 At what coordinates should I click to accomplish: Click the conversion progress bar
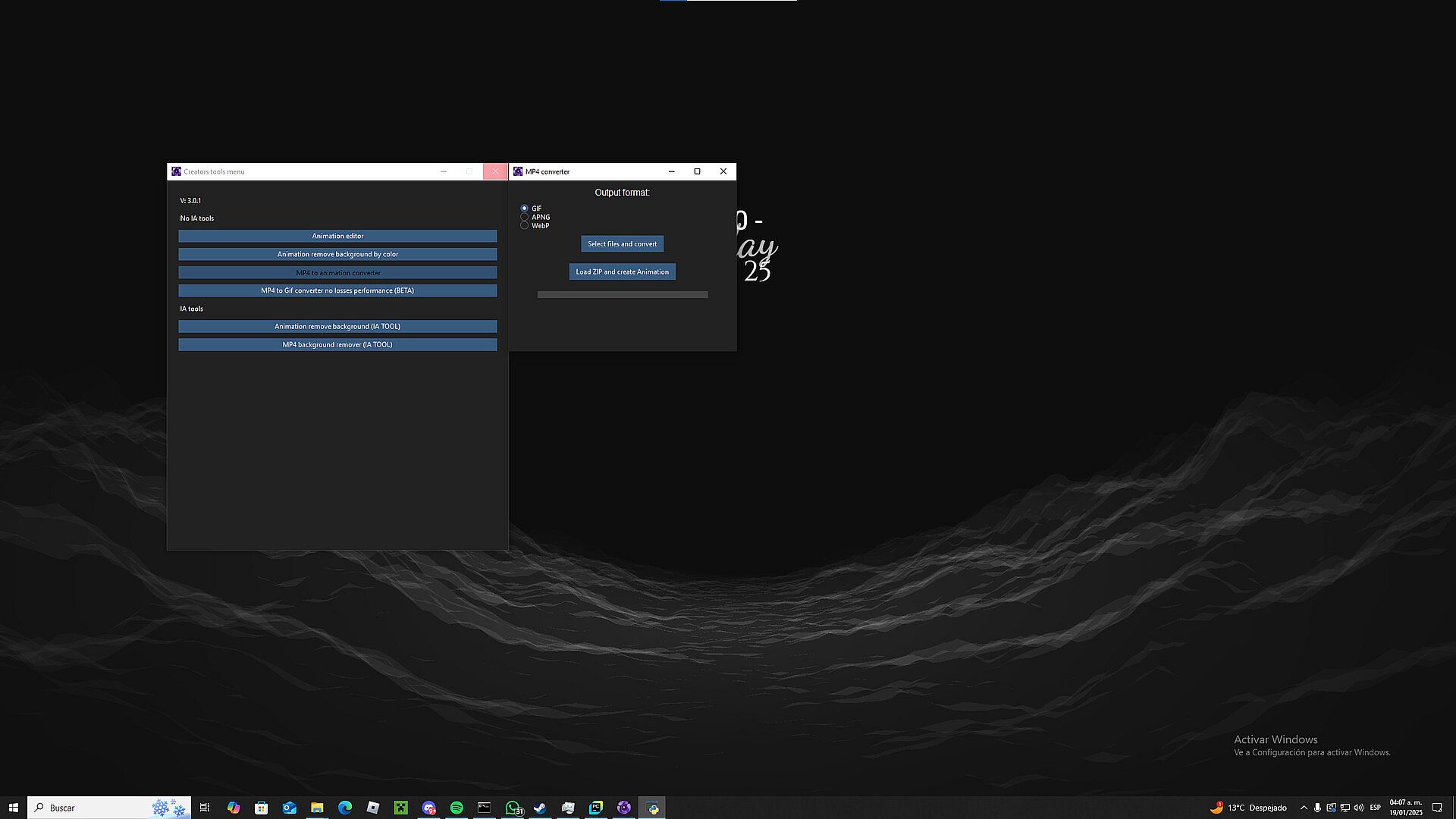tap(622, 294)
